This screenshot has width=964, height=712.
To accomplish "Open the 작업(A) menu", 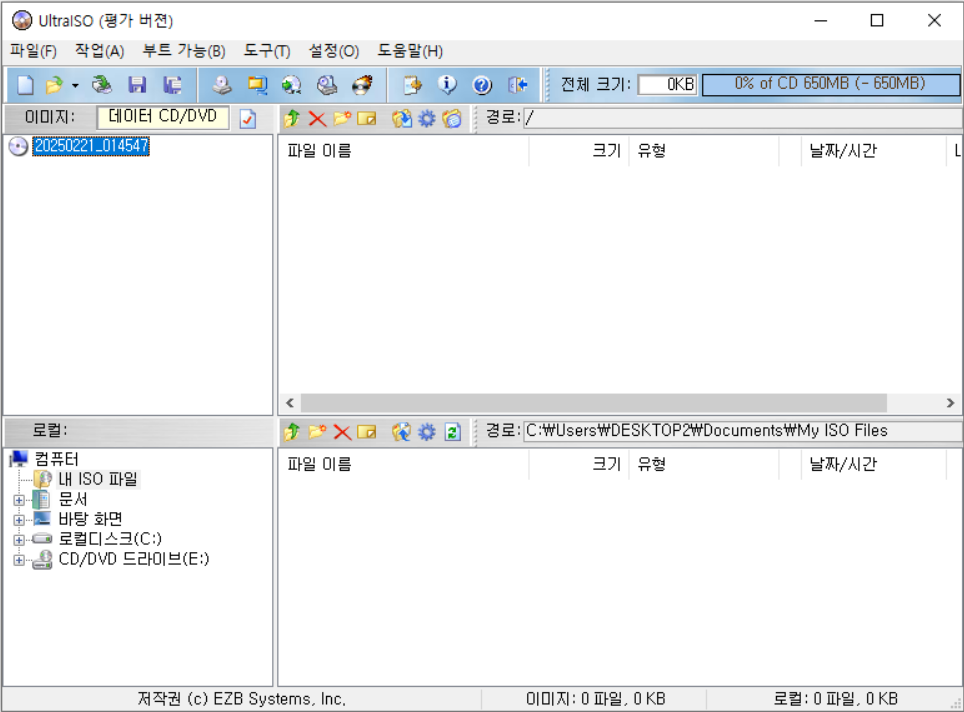I will coord(100,51).
